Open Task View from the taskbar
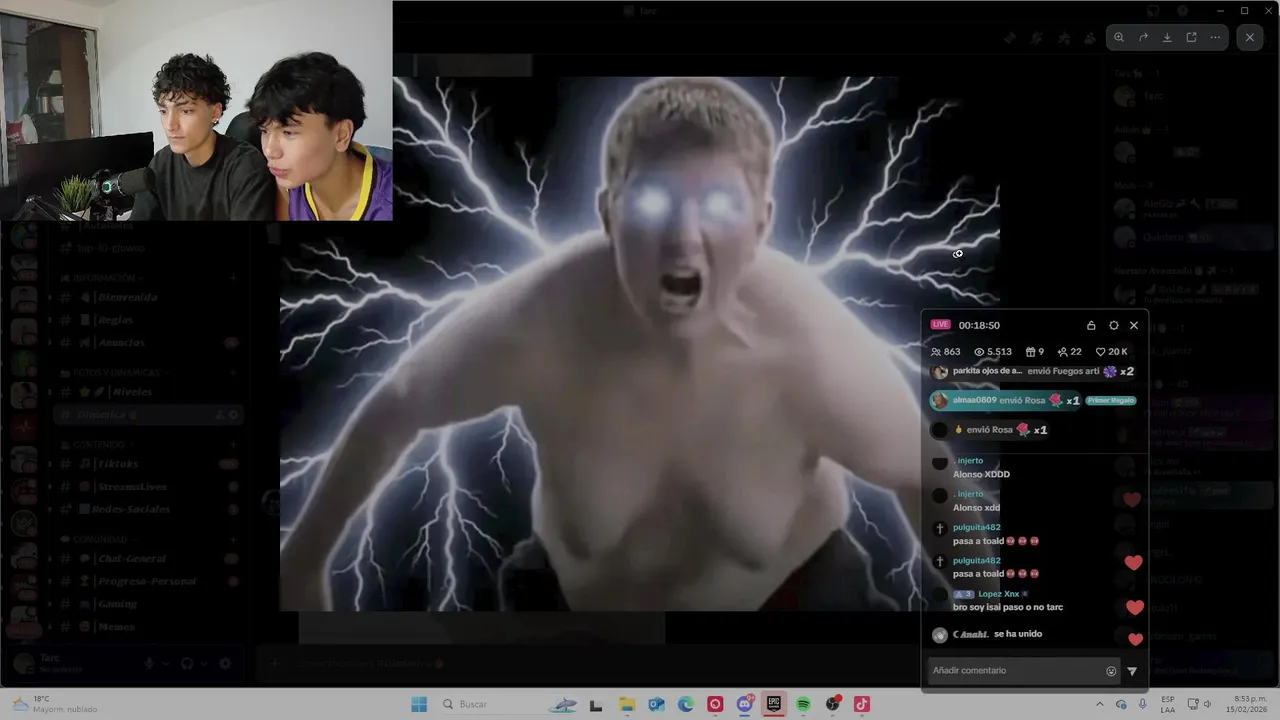This screenshot has height=720, width=1280. pyautogui.click(x=596, y=704)
